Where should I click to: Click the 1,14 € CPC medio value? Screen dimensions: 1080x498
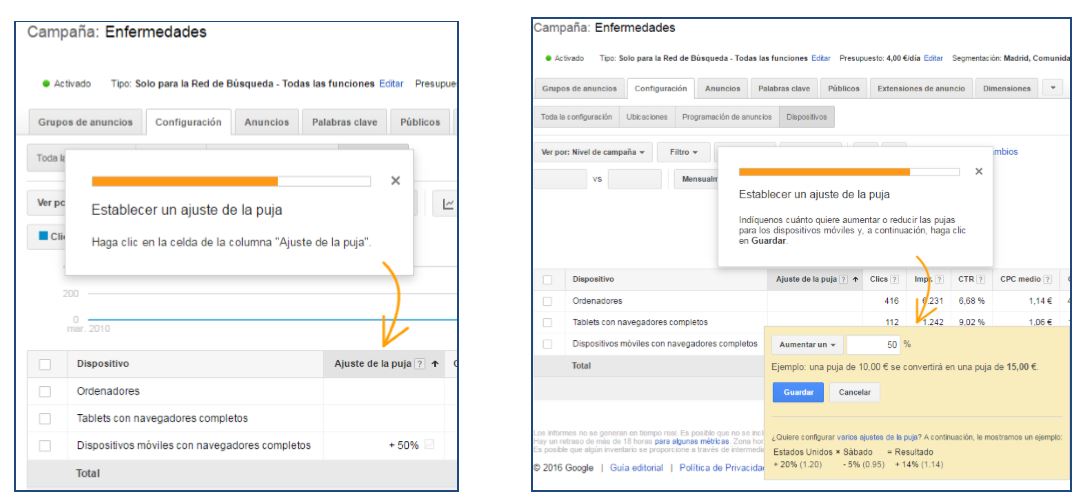(1040, 301)
